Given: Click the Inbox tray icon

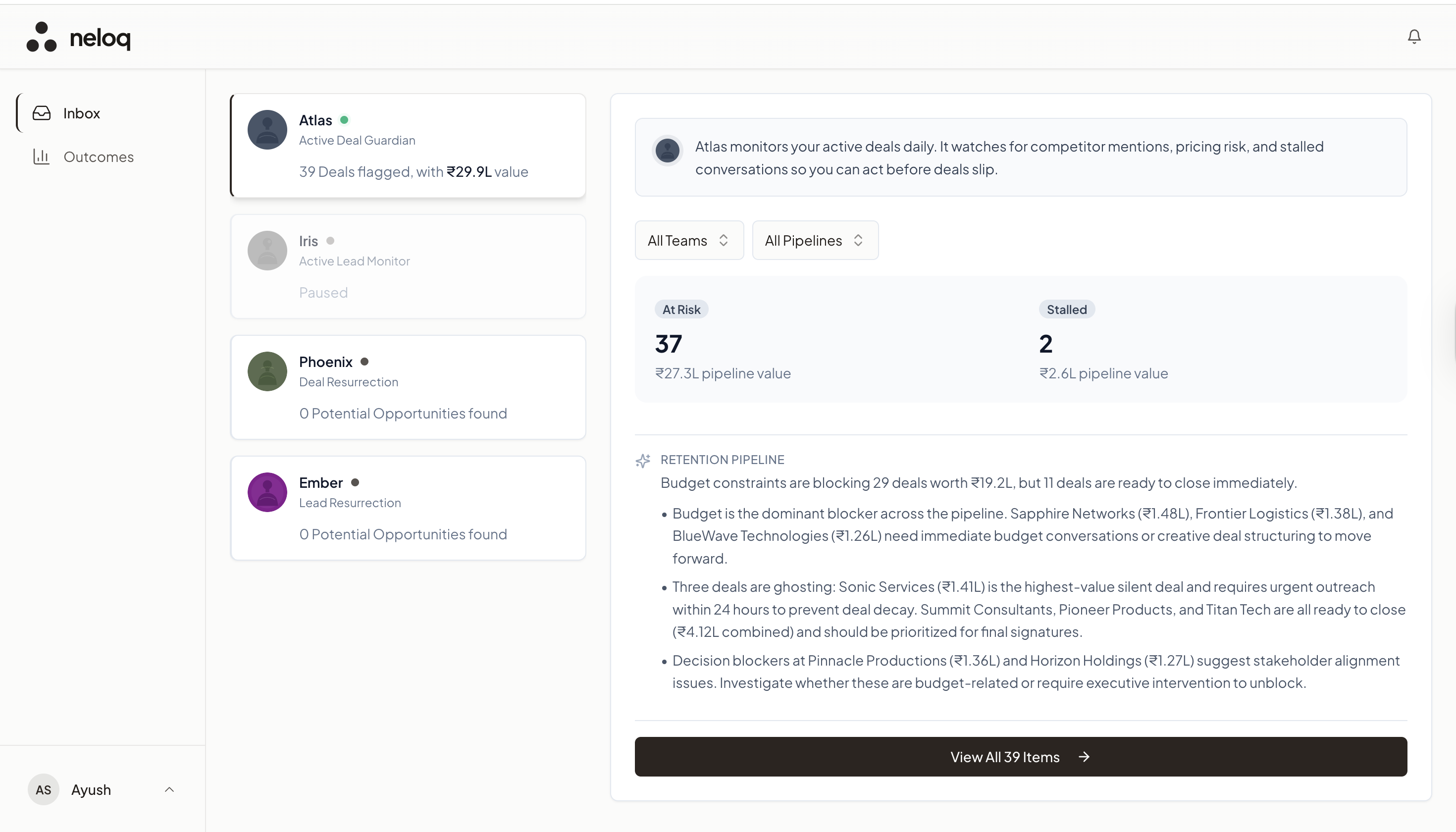Looking at the screenshot, I should coord(41,113).
